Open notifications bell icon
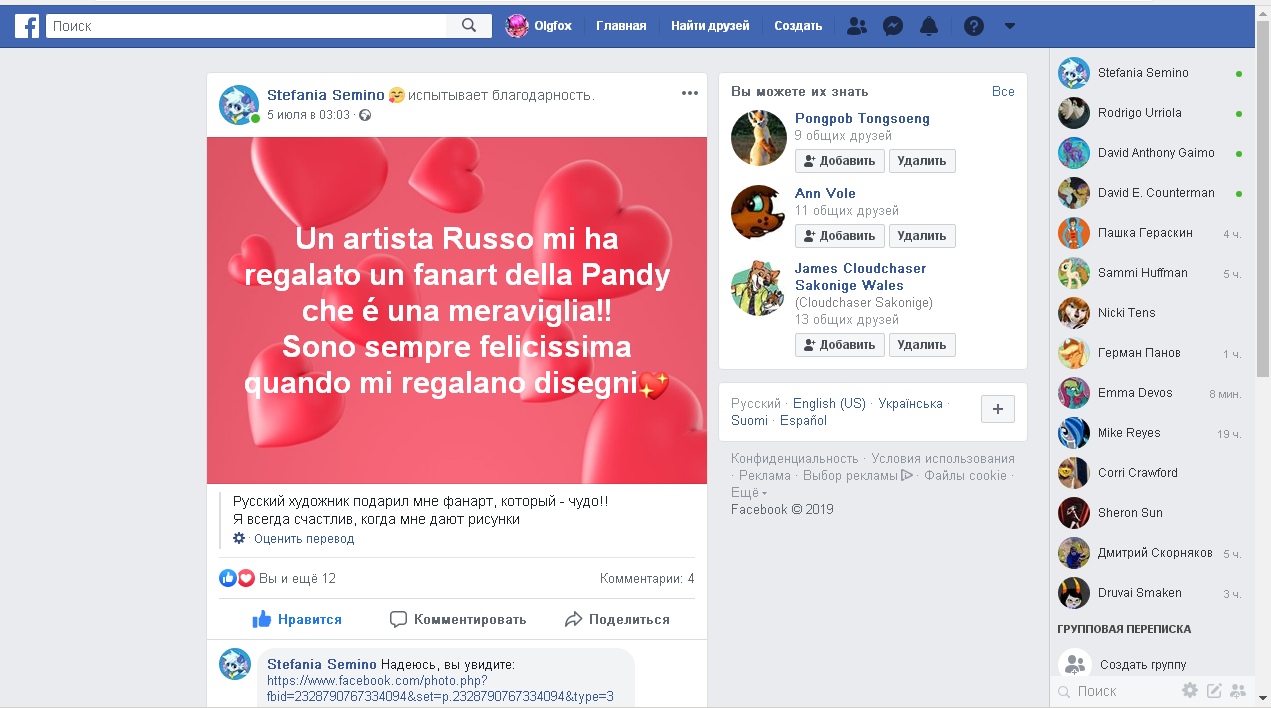 coord(929,26)
